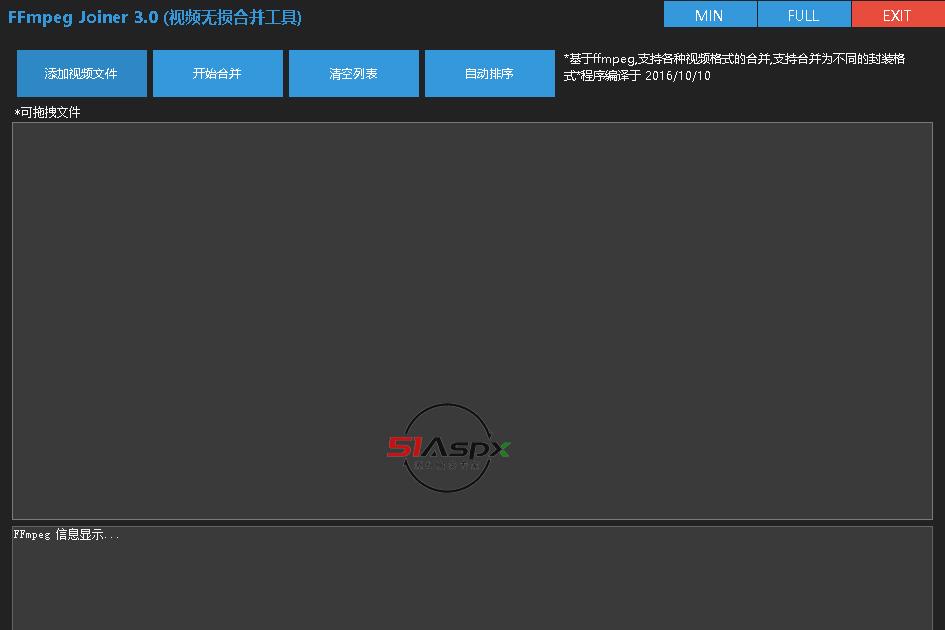Click inside the video file list area
This screenshot has height=630, width=945.
pos(472,321)
